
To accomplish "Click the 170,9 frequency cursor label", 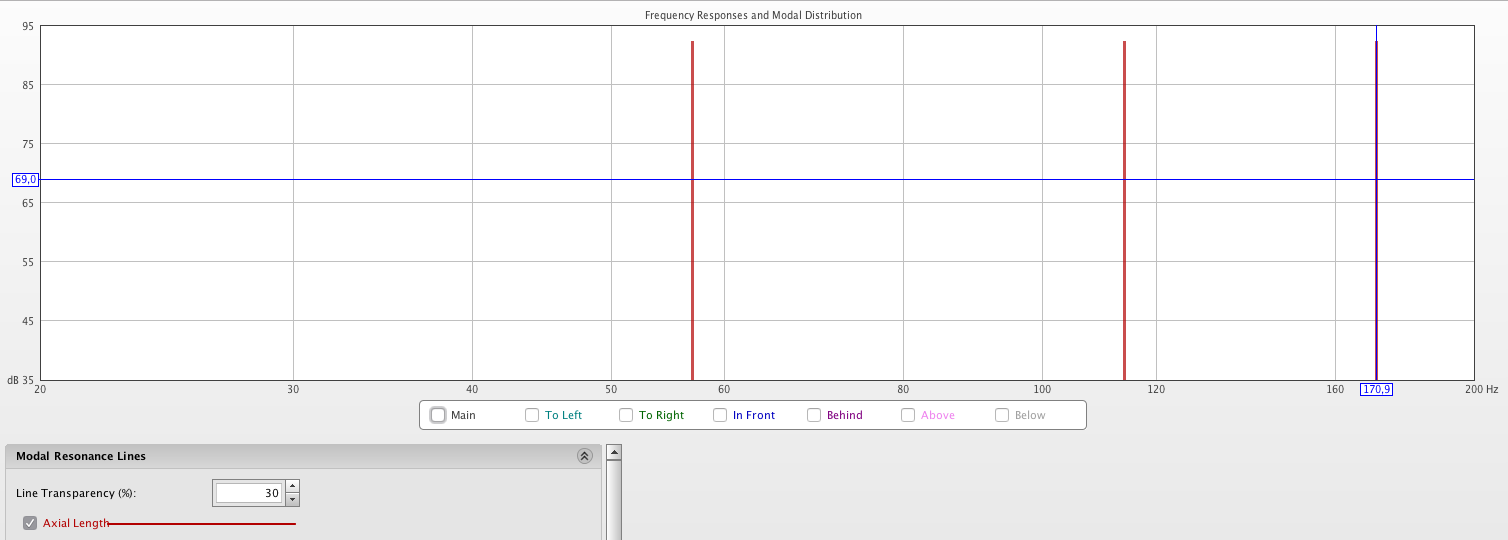I will [x=1376, y=389].
